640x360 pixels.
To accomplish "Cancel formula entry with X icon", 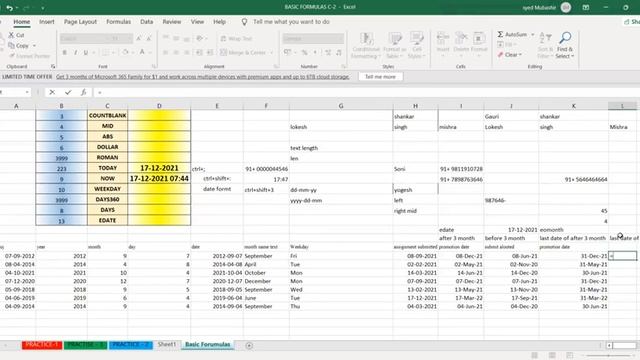I will pyautogui.click(x=52, y=92).
